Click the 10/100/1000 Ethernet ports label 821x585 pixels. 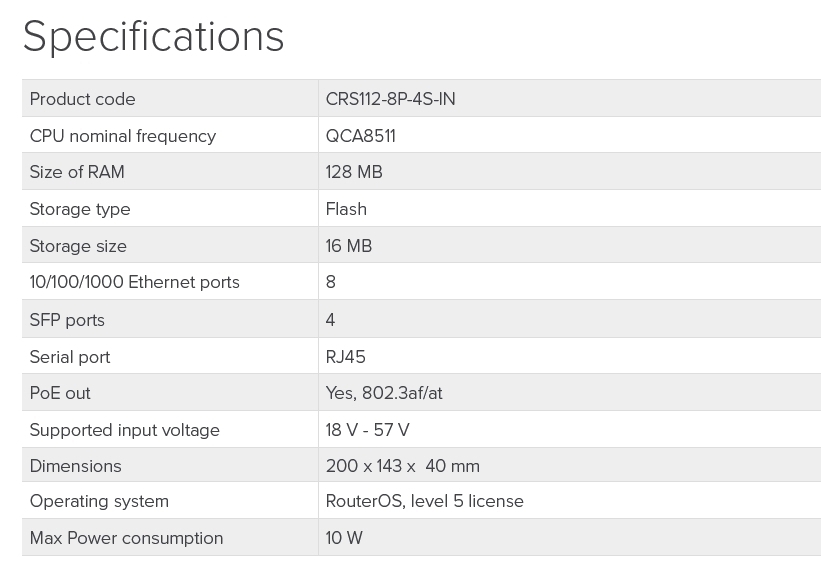(x=134, y=282)
